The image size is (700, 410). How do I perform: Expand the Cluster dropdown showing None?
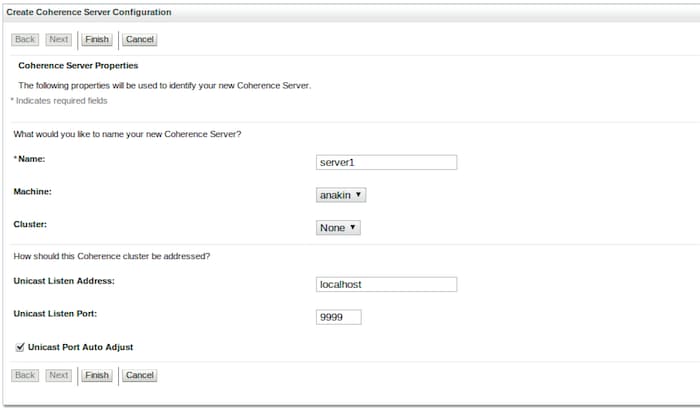point(338,227)
